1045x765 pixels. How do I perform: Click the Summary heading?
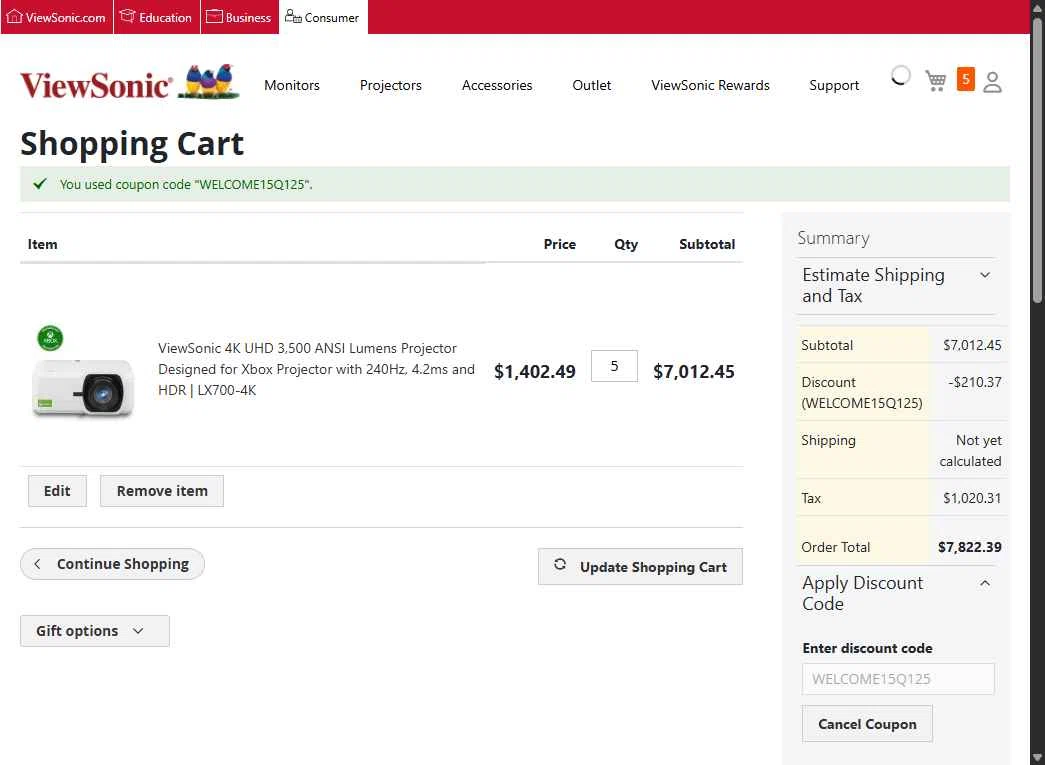[x=833, y=238]
